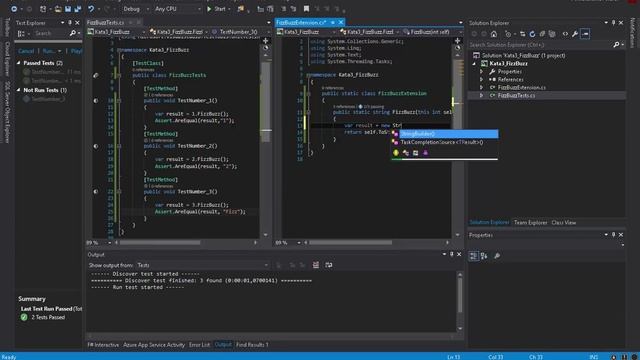Click the Collapse All icon in Solution Explorer
The height and width of the screenshot is (360, 640).
(542, 34)
